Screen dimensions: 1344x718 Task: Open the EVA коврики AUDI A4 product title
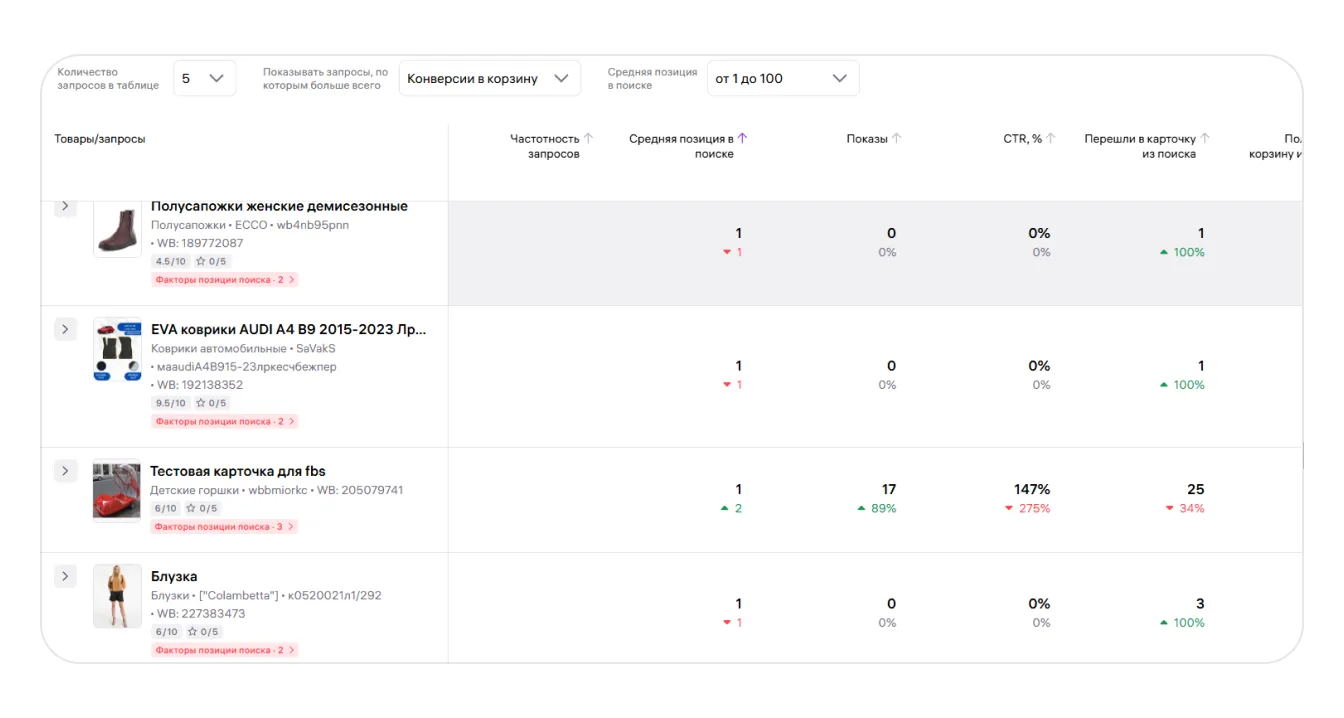[x=288, y=329]
